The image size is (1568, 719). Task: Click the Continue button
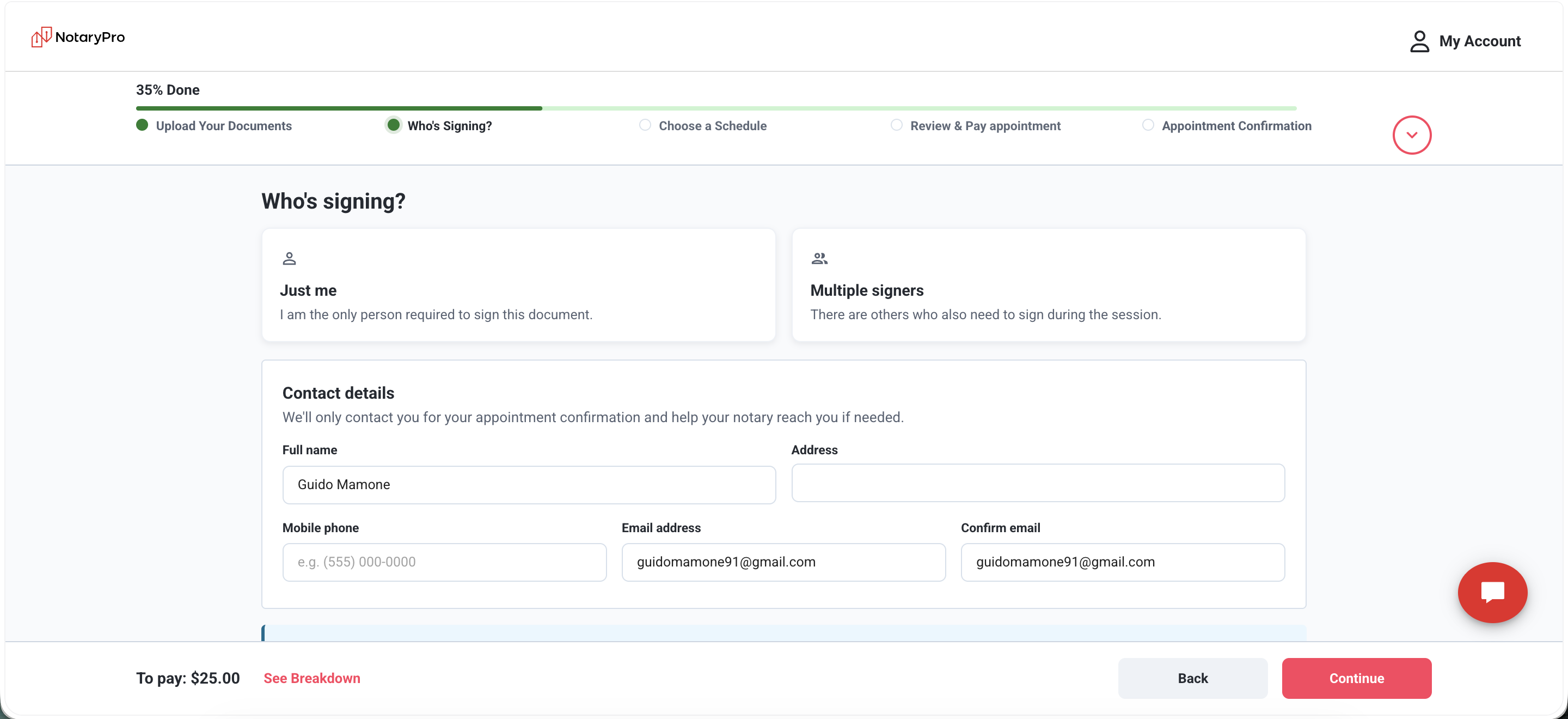(x=1356, y=678)
